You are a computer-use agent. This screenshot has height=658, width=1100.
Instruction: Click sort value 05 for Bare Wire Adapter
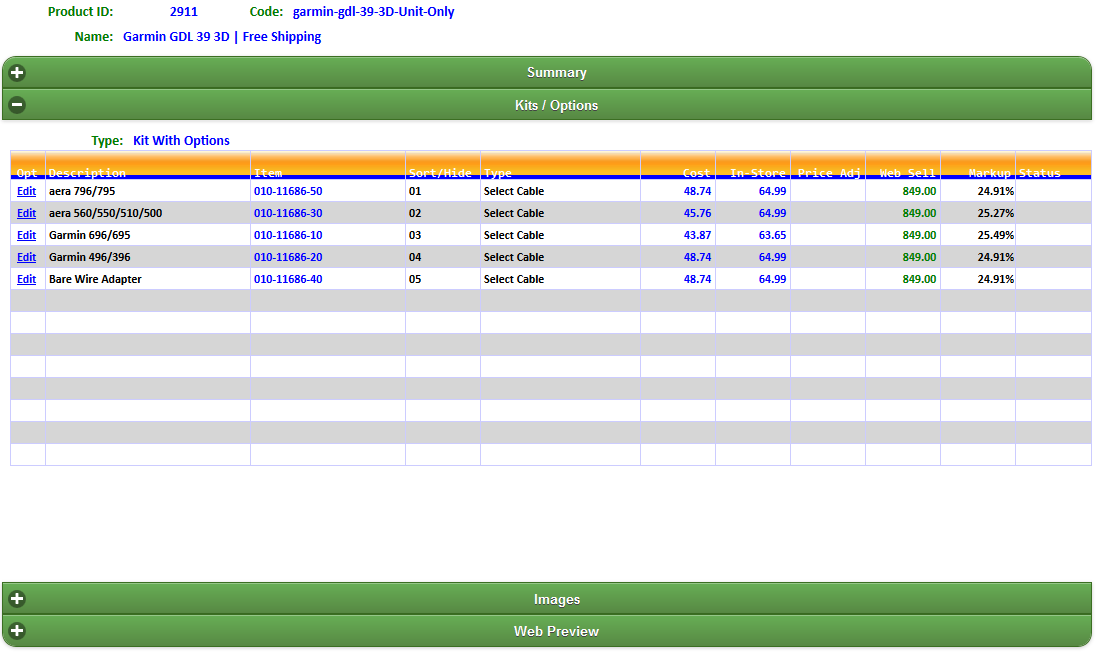(x=415, y=279)
